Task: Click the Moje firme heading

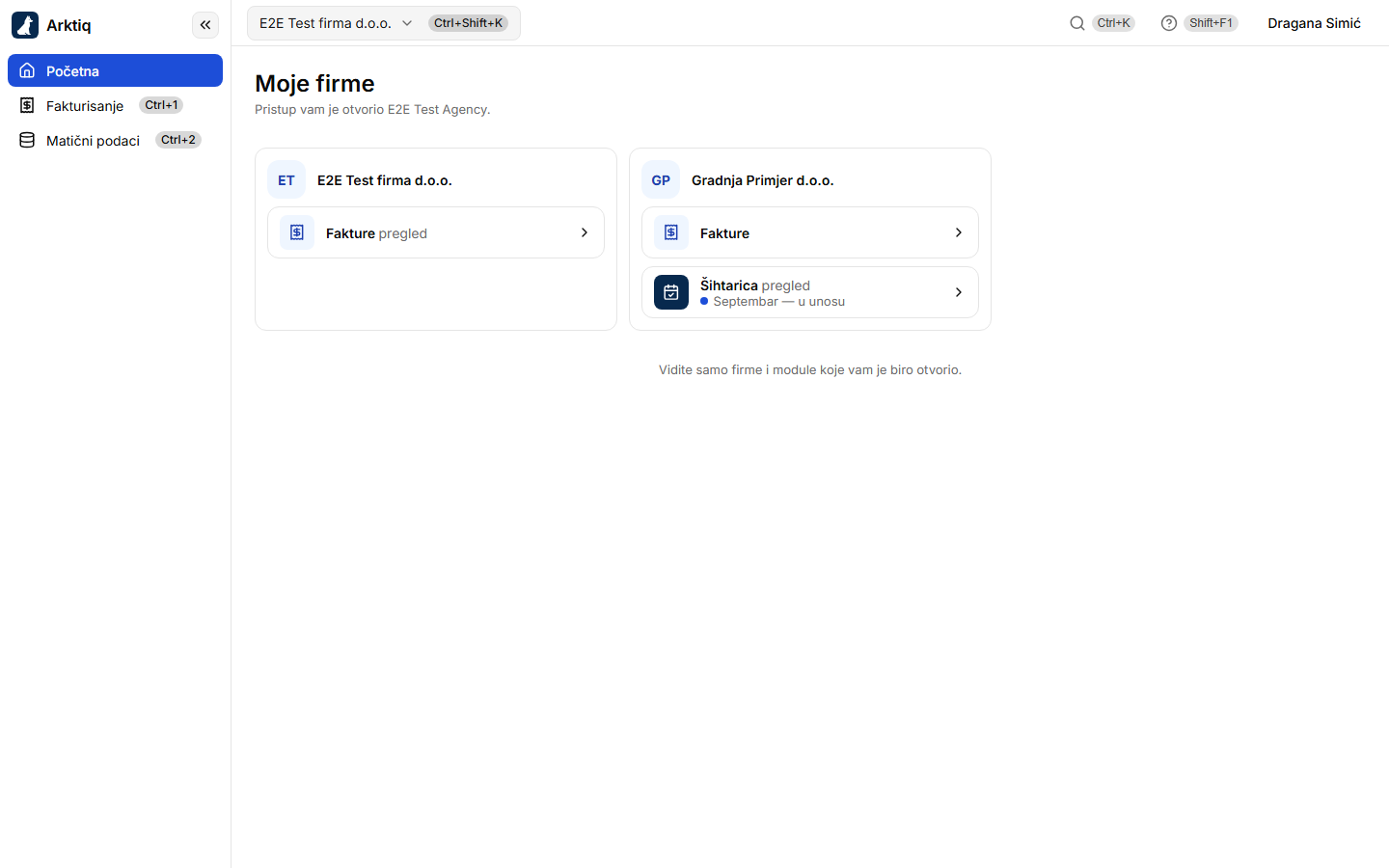Action: 314,84
